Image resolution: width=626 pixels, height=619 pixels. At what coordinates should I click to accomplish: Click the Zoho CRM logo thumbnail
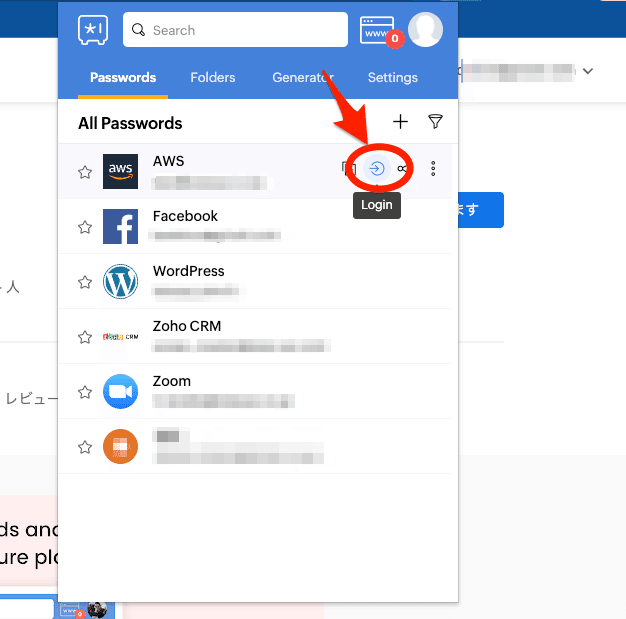(x=120, y=337)
